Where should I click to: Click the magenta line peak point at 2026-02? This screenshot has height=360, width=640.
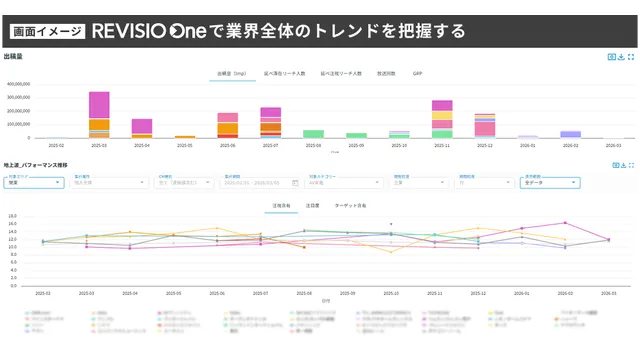[x=565, y=223]
